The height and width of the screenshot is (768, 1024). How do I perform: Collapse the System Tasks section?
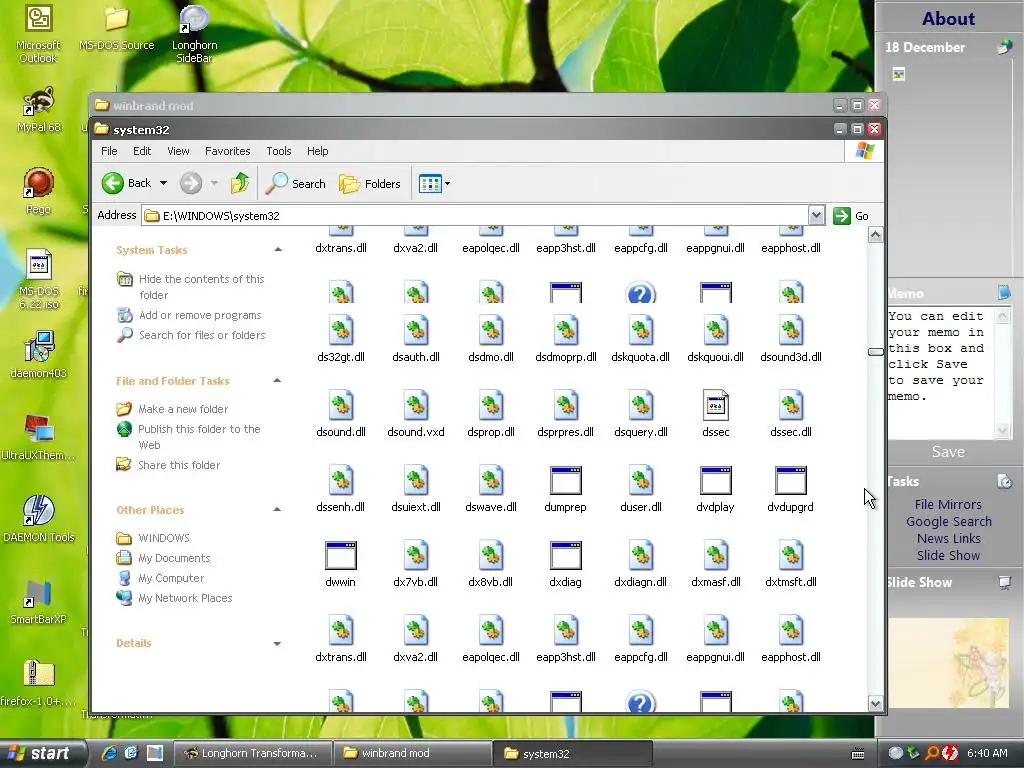coord(278,249)
